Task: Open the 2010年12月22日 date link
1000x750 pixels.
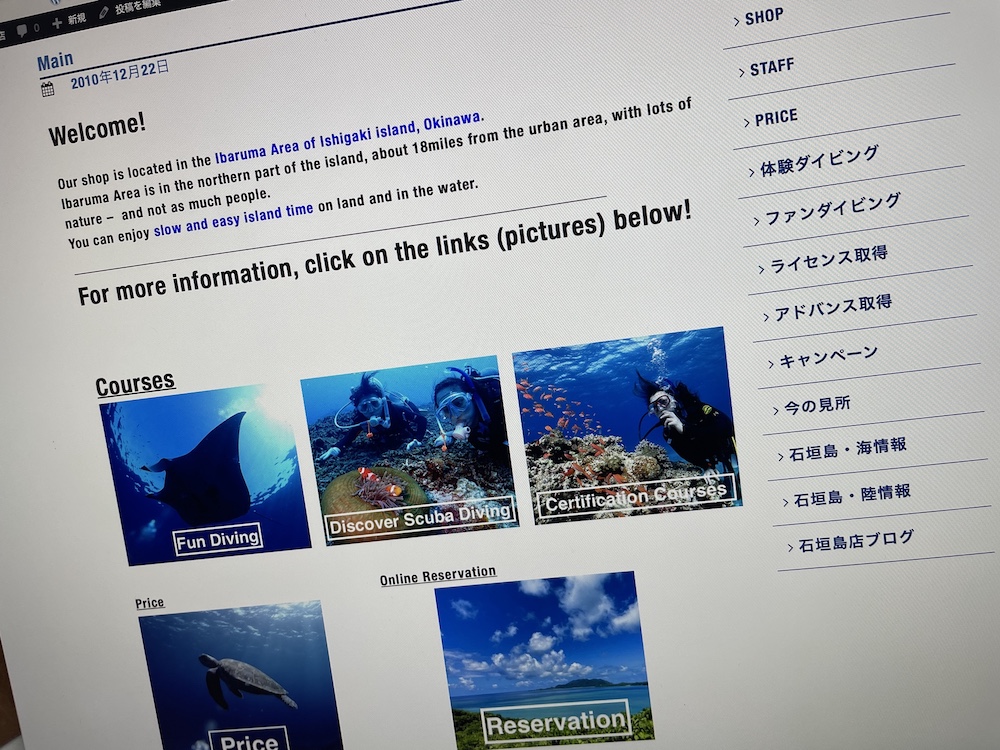Action: 119,75
